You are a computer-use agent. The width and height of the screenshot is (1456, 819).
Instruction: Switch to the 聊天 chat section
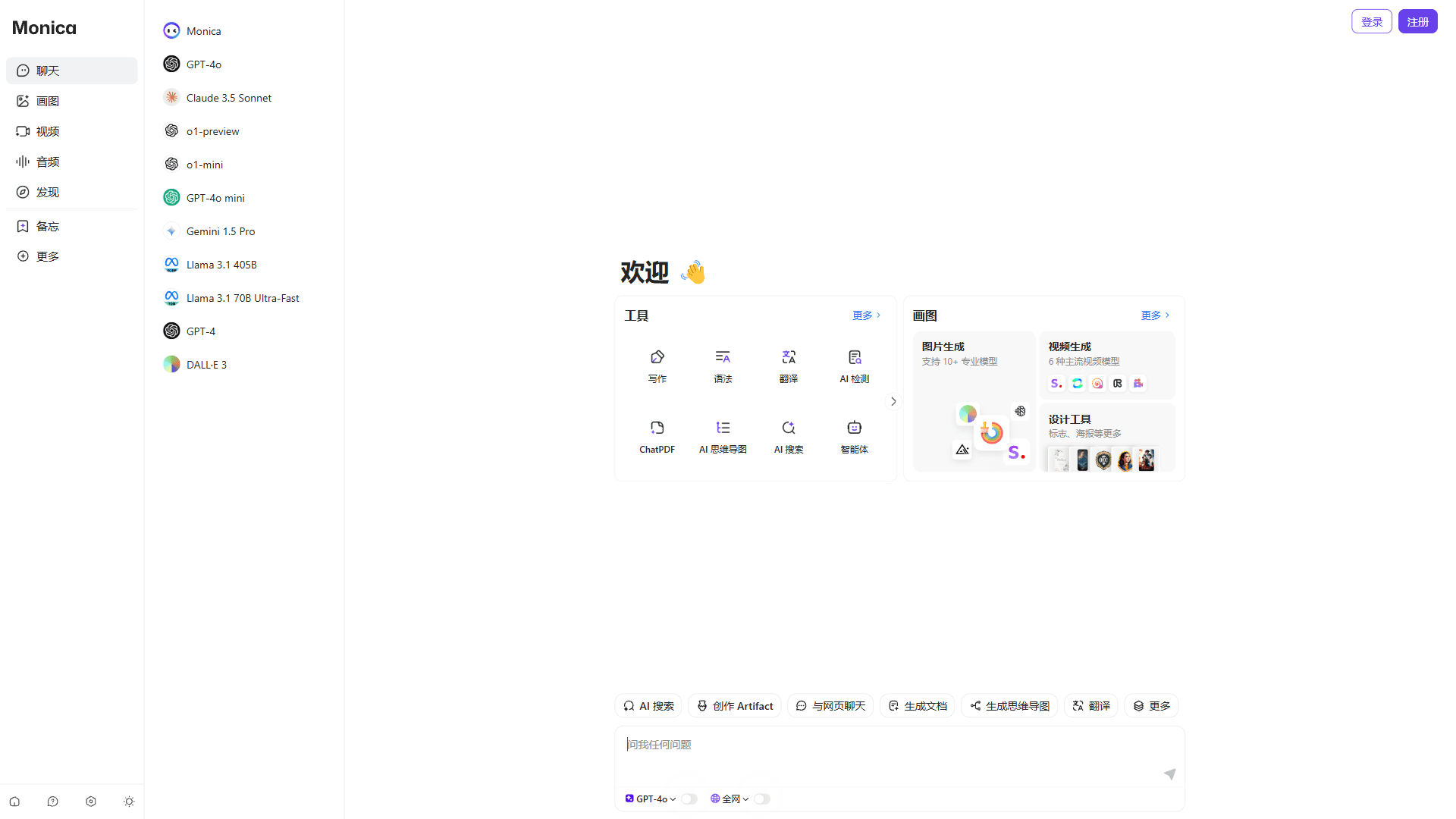pyautogui.click(x=72, y=71)
